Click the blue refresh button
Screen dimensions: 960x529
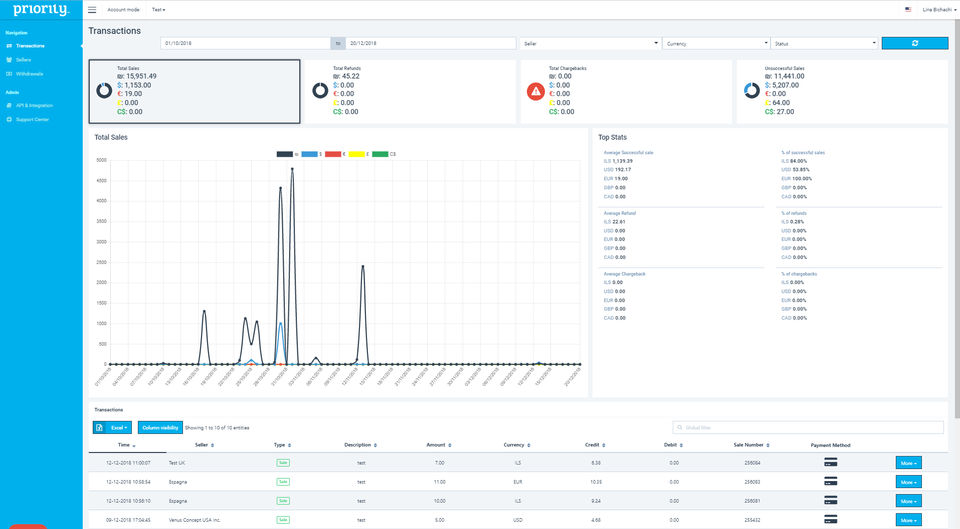tap(914, 43)
